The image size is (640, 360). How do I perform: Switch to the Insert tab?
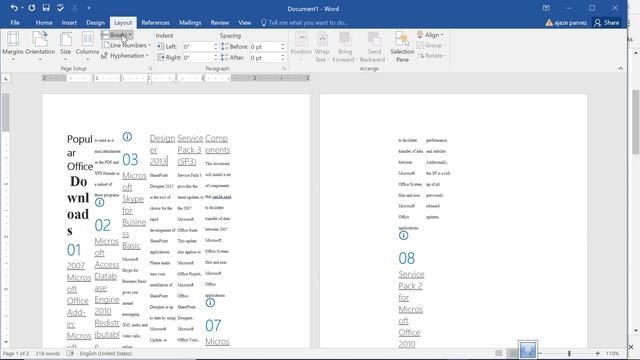[x=69, y=22]
